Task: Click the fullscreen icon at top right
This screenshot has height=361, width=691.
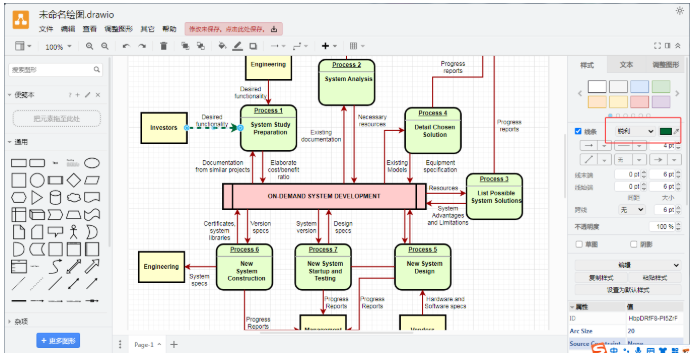Action: [658, 45]
